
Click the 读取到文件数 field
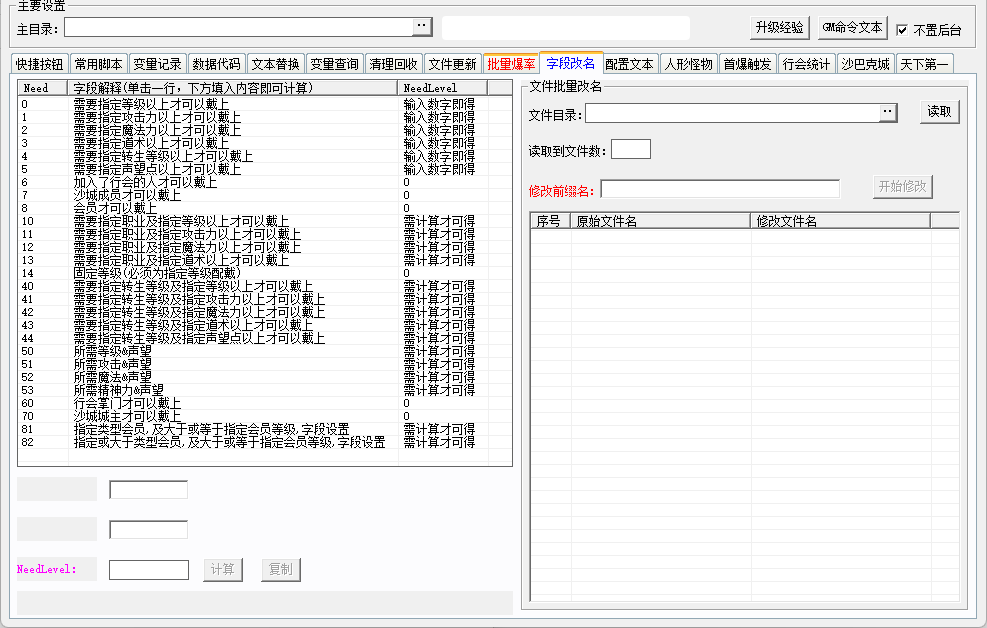[x=630, y=150]
